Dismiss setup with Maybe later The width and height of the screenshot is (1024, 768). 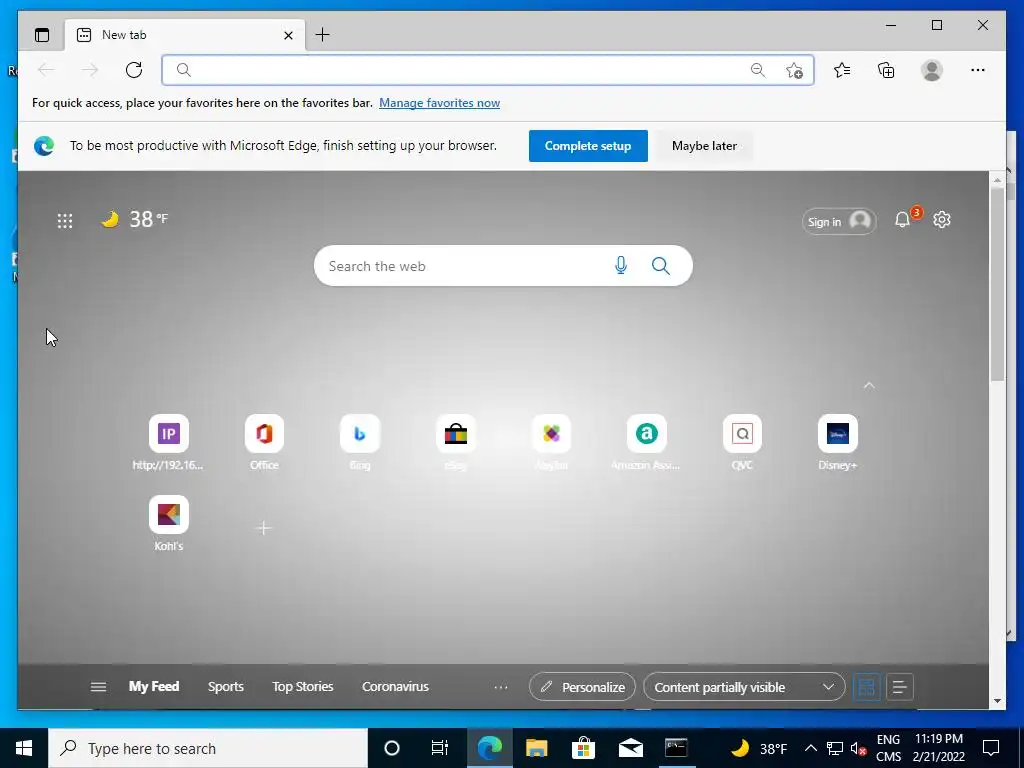(704, 146)
